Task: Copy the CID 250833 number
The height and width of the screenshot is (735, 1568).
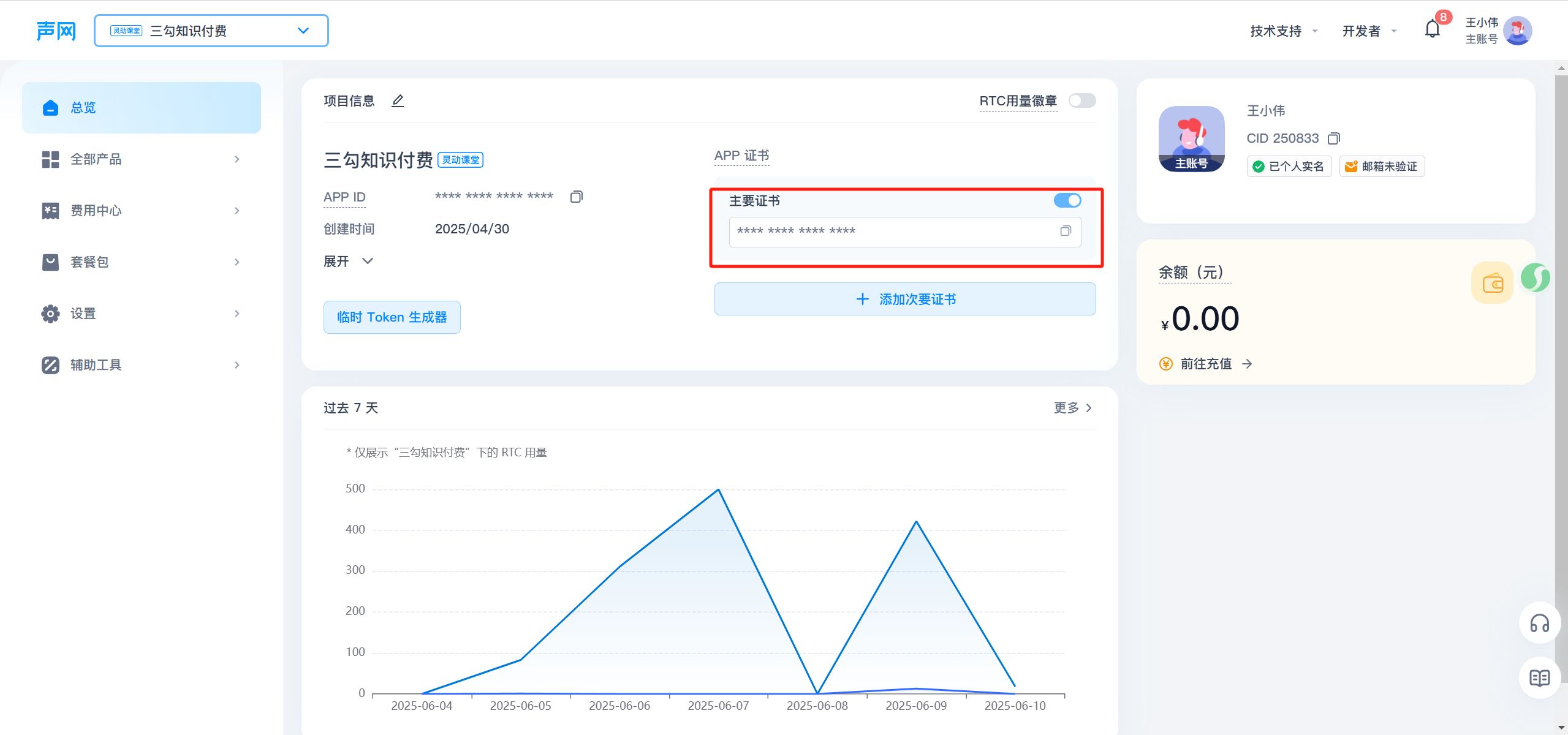Action: [1333, 138]
